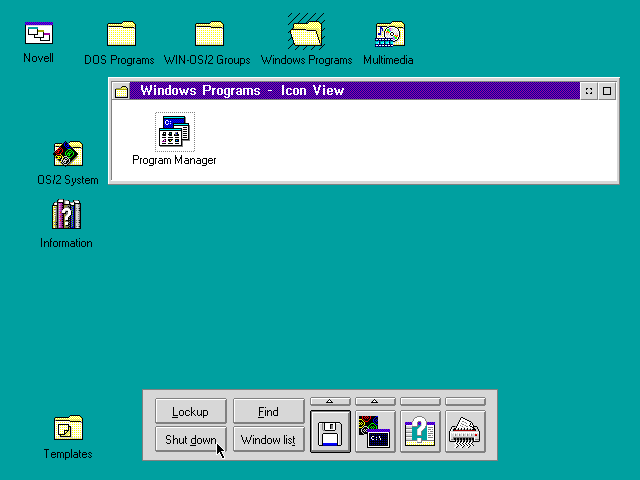Click the Window list button
Viewport: 640px width, 480px height.
(x=269, y=439)
